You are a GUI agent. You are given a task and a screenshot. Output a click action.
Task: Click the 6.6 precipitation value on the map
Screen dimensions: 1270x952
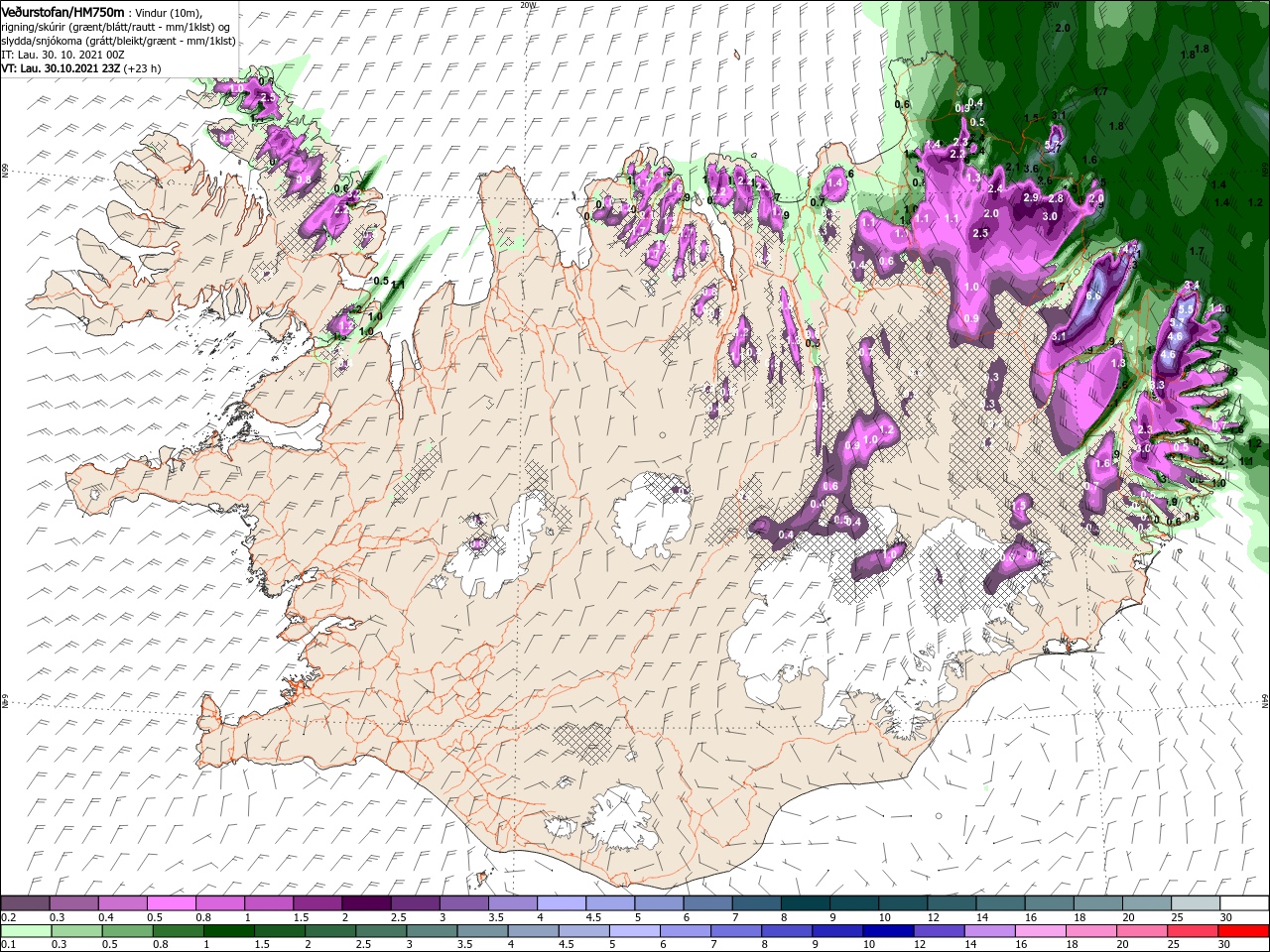[x=1094, y=297]
